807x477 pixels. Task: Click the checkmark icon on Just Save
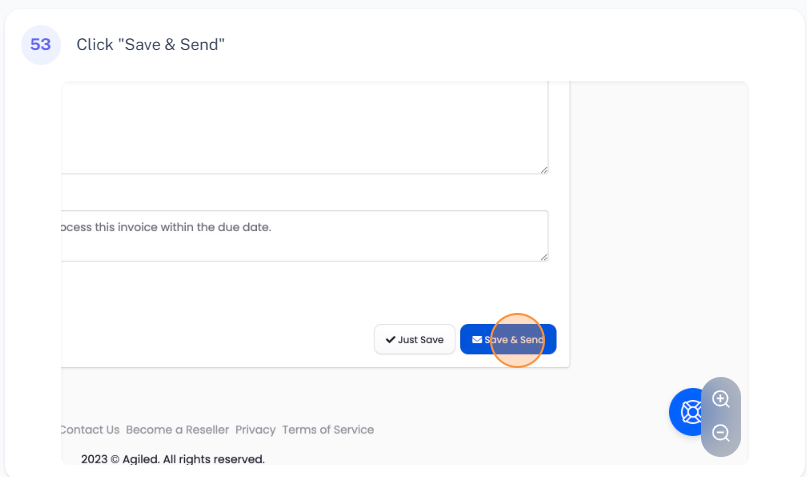(x=390, y=340)
